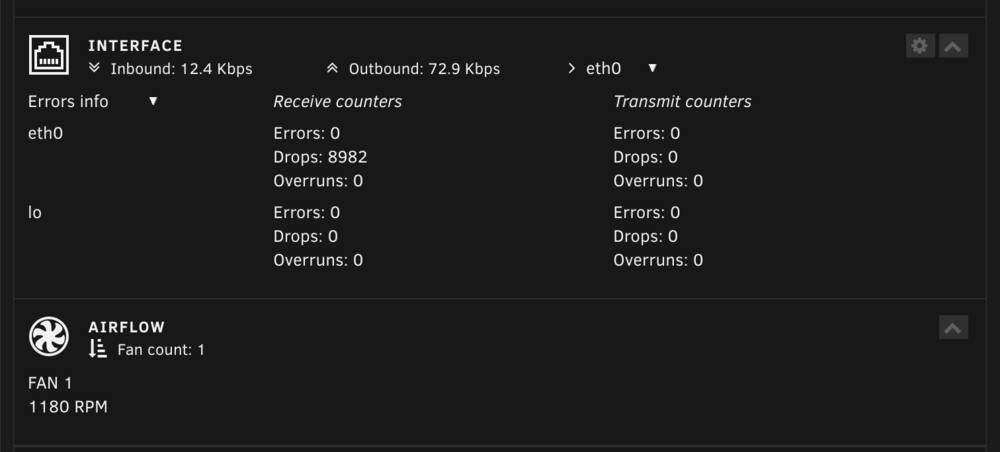Image resolution: width=1000 pixels, height=452 pixels.
Task: Collapse the Airflow panel chevron
Action: 953,328
